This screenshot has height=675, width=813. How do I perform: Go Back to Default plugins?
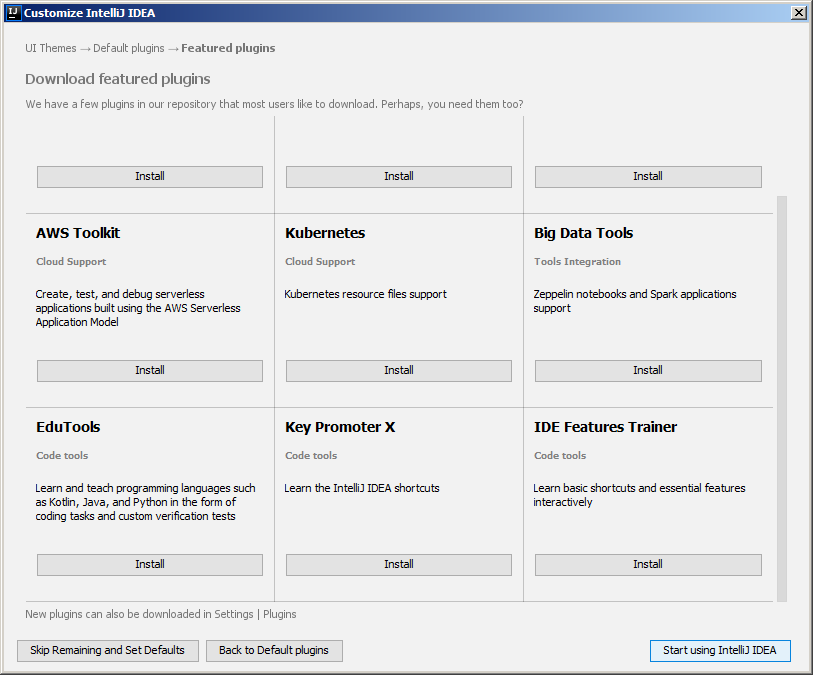pyautogui.click(x=274, y=651)
